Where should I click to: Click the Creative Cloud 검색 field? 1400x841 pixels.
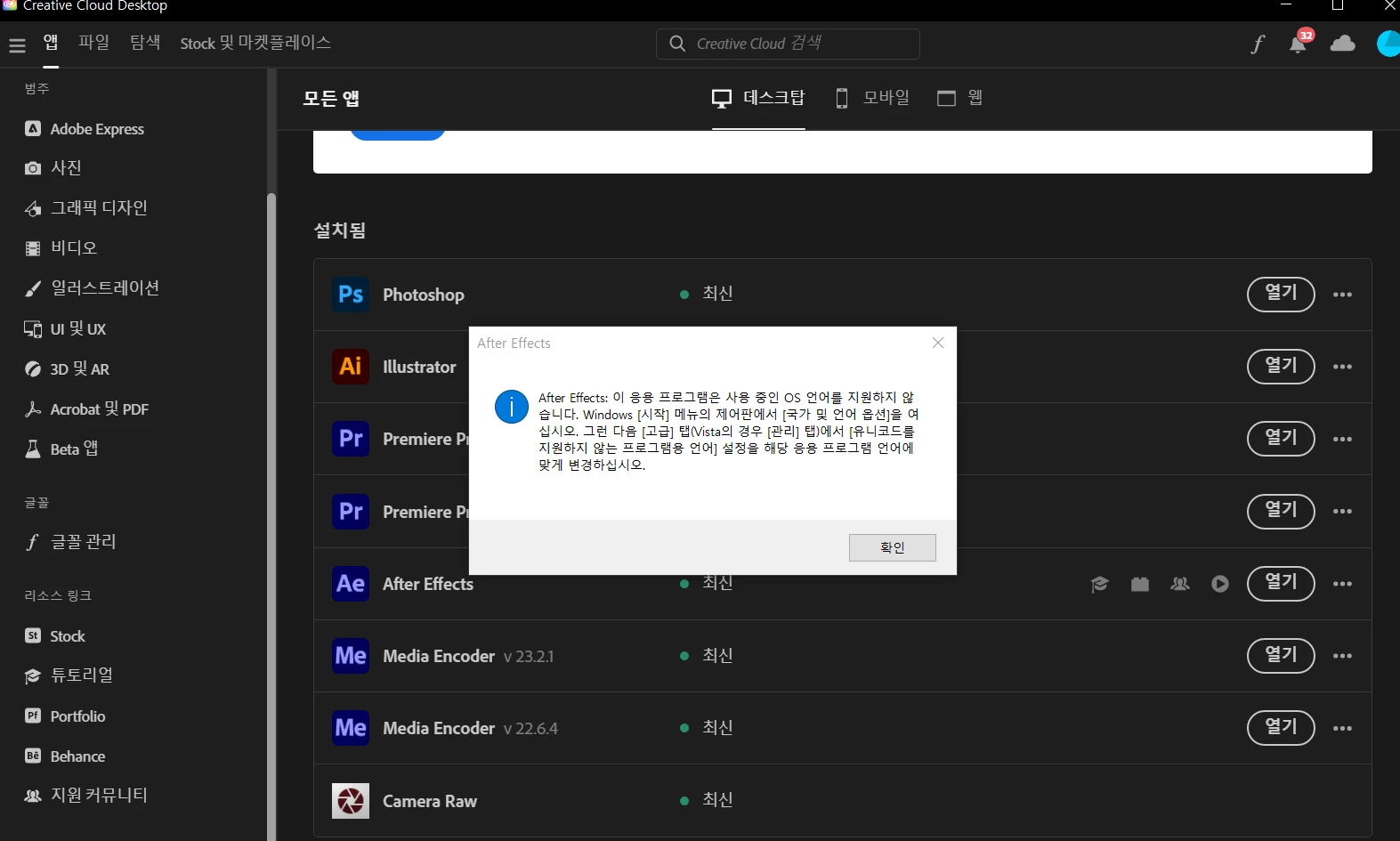[788, 44]
